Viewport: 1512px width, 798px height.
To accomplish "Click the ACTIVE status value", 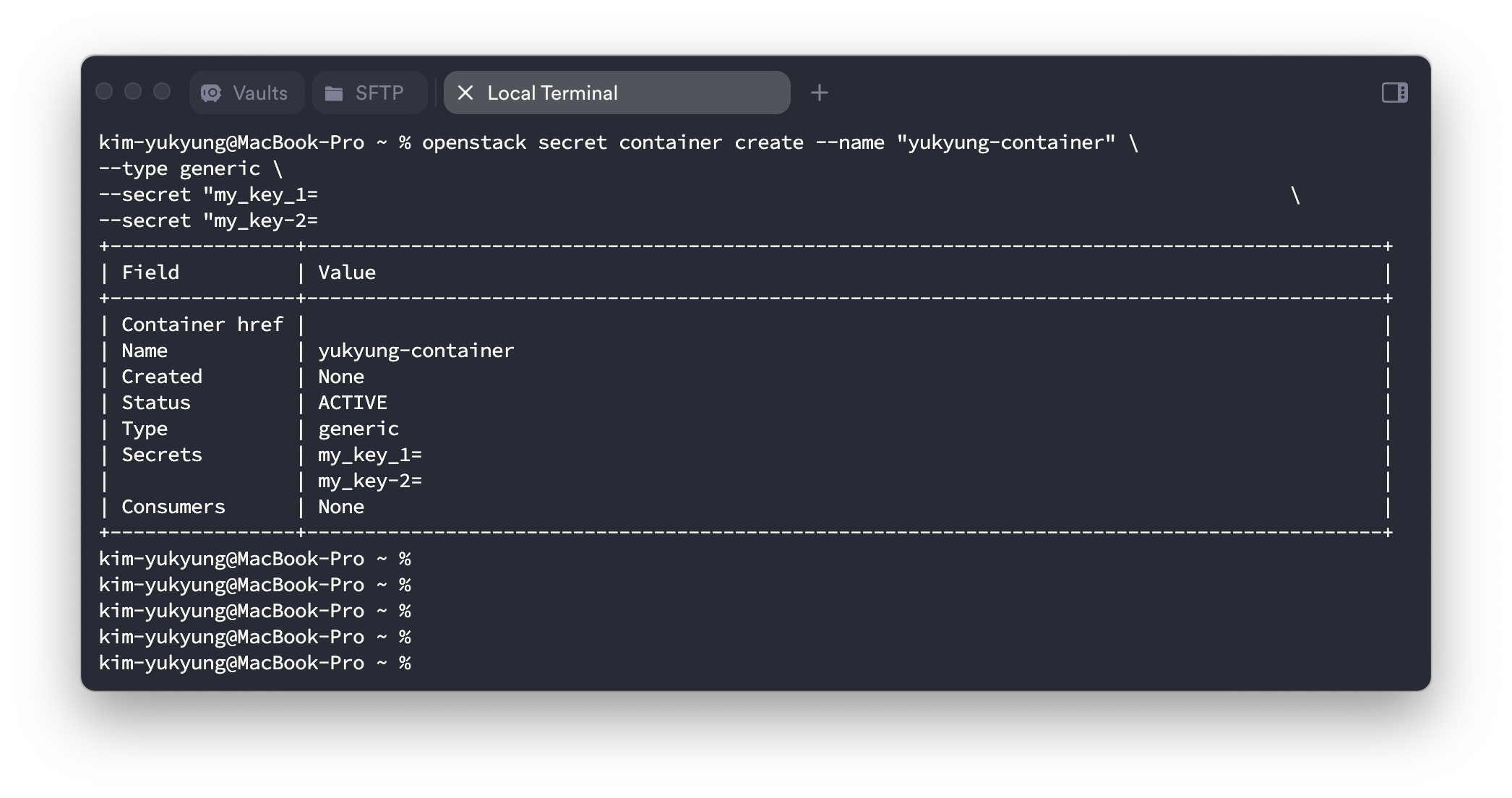I will tap(352, 403).
